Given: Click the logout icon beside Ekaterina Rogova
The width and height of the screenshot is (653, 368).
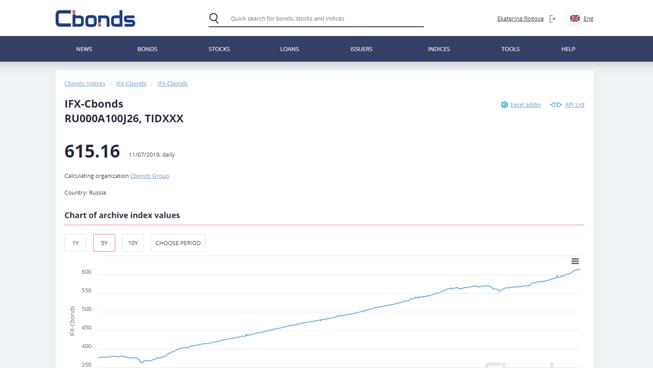Looking at the screenshot, I should click(552, 19).
